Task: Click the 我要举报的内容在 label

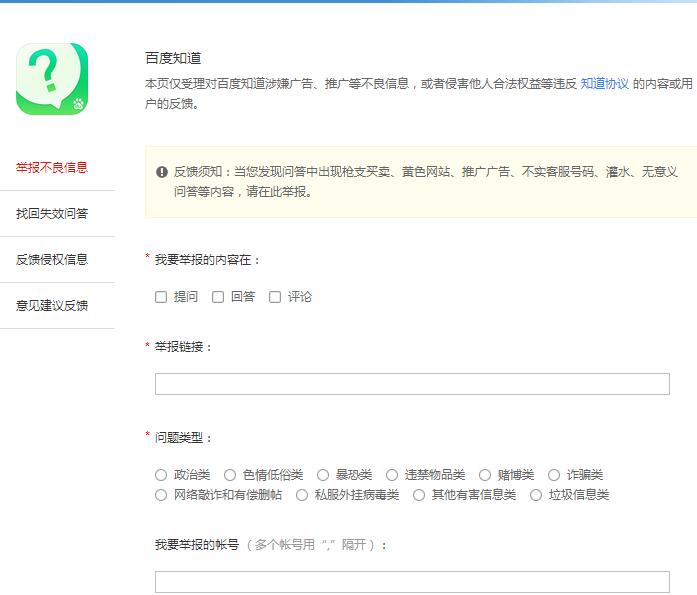Action: 207,260
